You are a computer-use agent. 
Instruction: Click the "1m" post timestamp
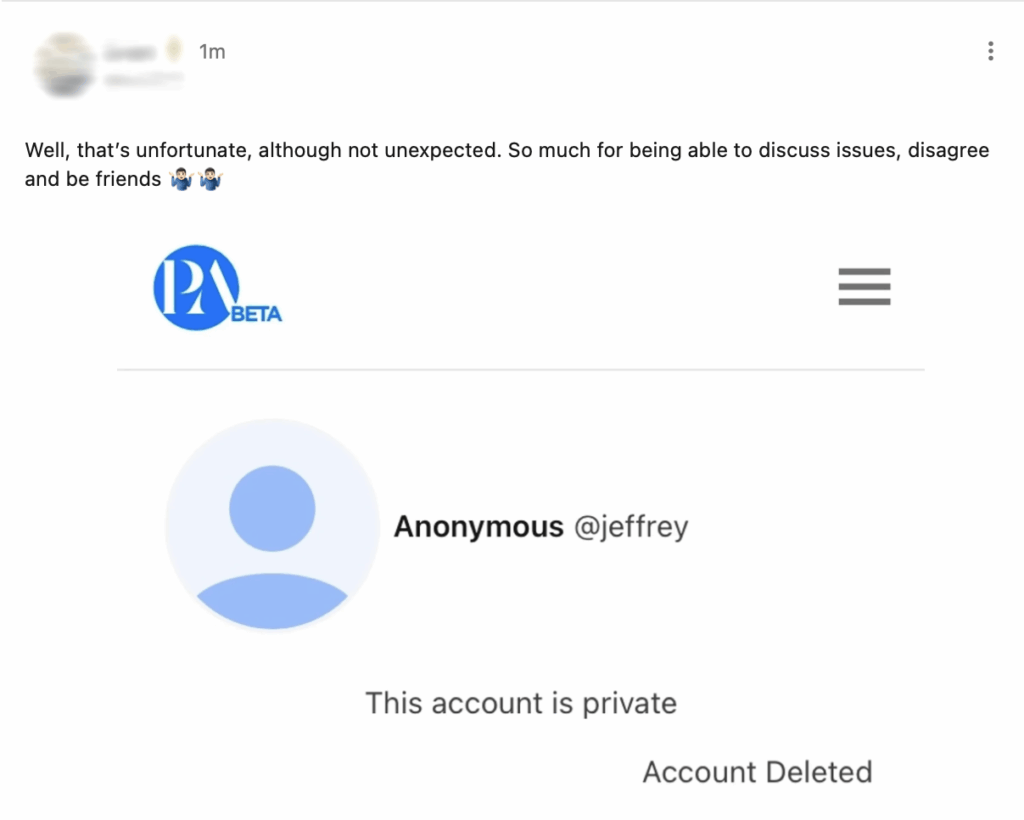pos(212,52)
